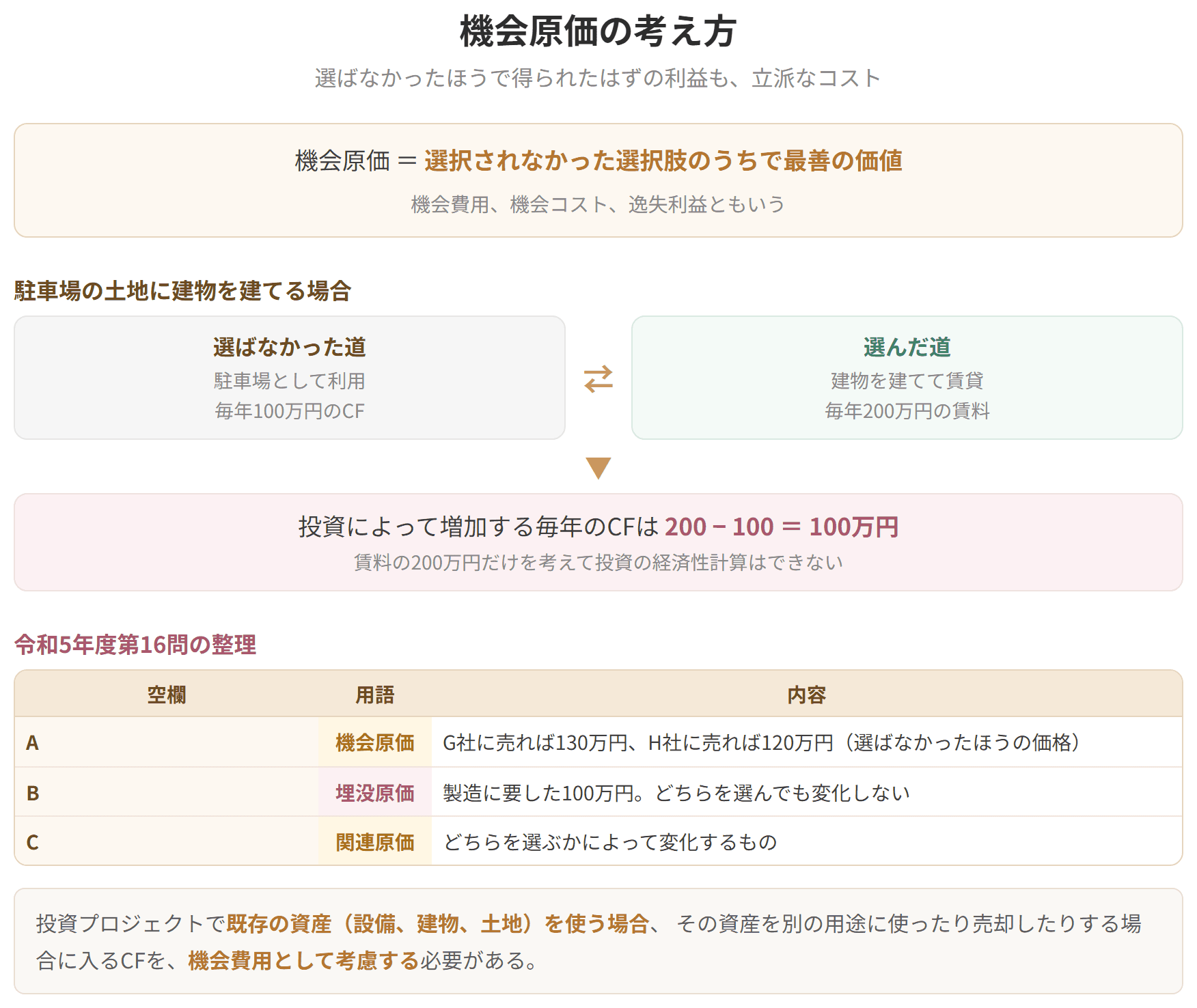Click the text 建物を建てて賃貸
The height and width of the screenshot is (1008, 1197).
[907, 380]
